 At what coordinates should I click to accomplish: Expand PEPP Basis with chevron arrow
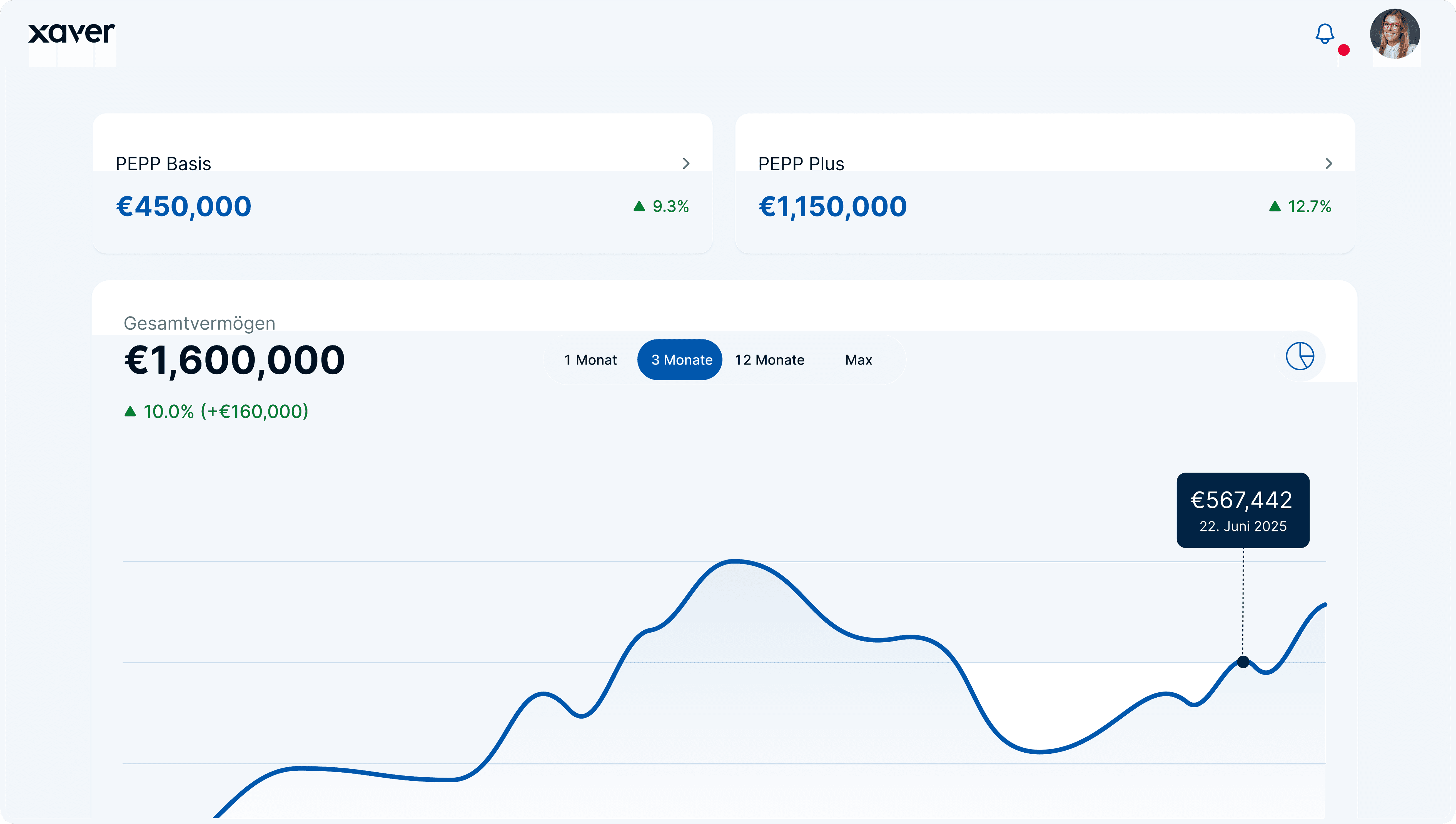(x=686, y=164)
